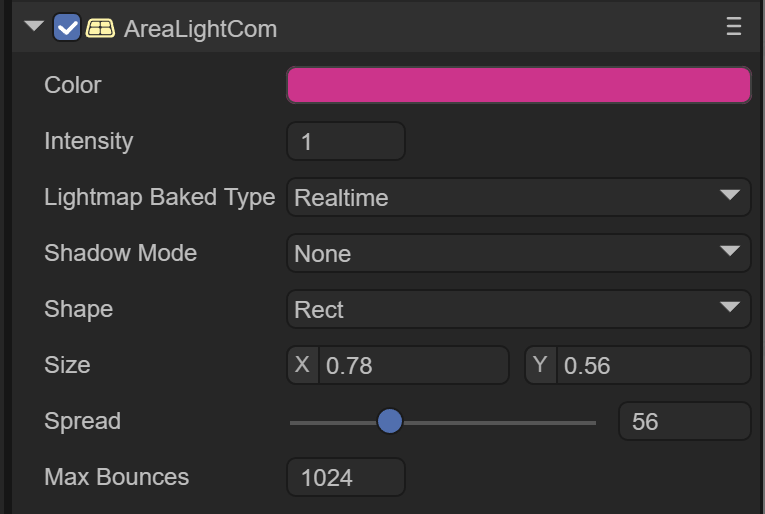Screen dimensions: 765x514
Task: Click the Spread slider handle
Action: click(x=389, y=422)
